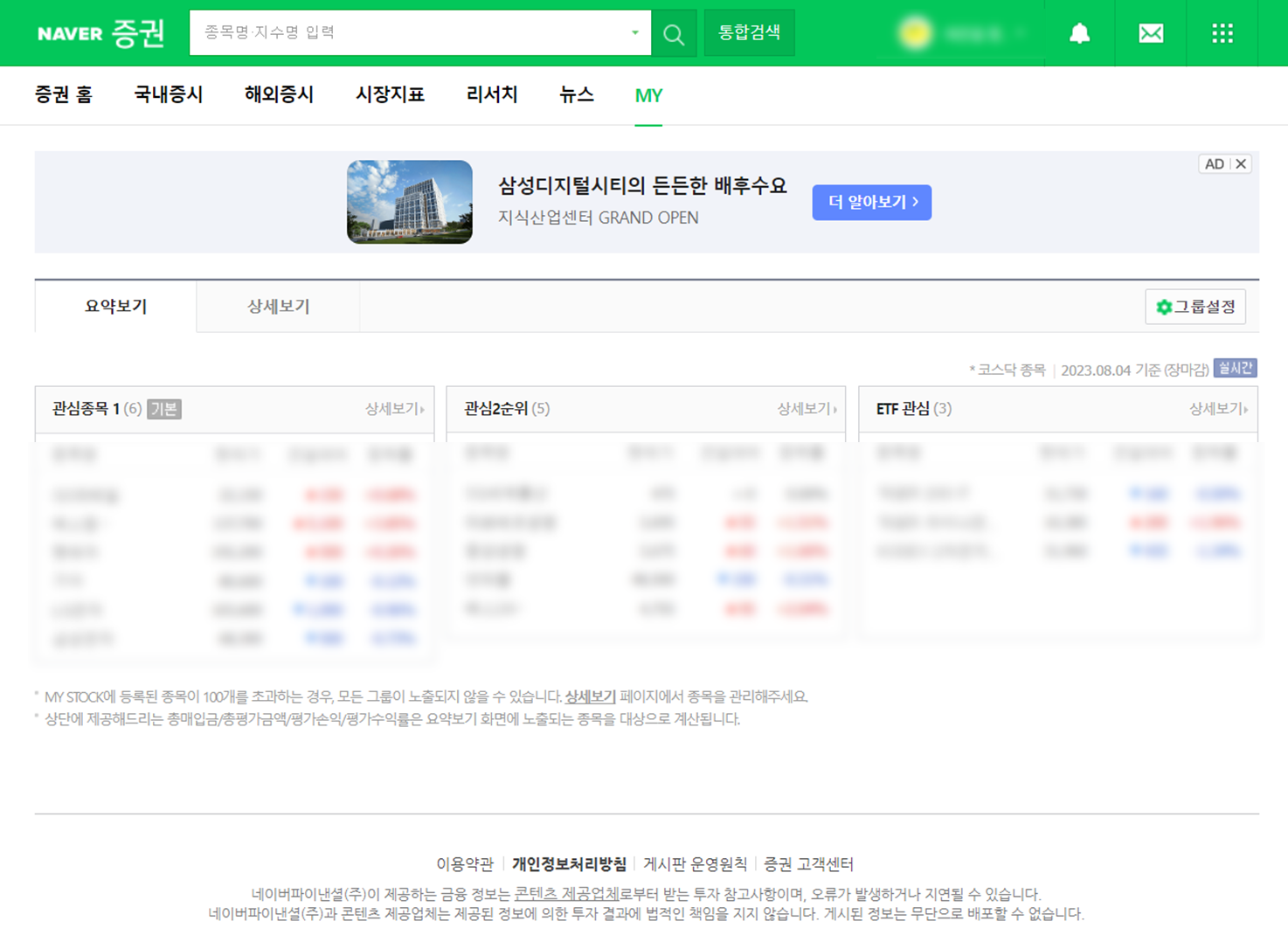Screen dimensions: 1288x942
Task: Open the apps grid icon
Action: (1221, 32)
